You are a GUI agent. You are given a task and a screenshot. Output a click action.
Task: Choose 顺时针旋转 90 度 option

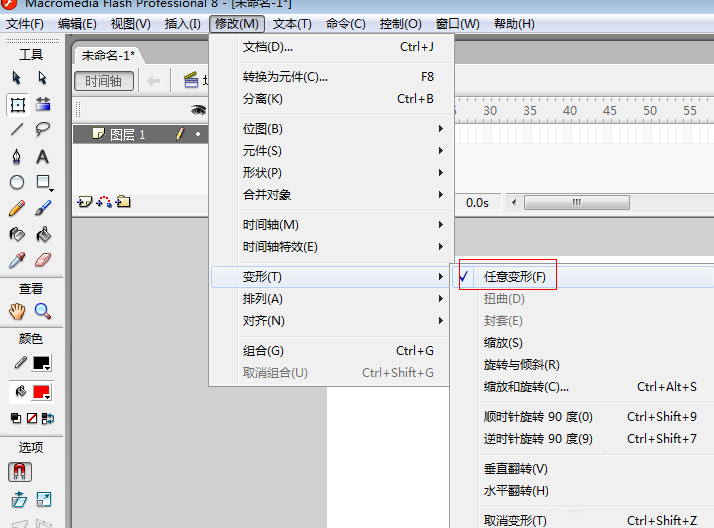(538, 416)
